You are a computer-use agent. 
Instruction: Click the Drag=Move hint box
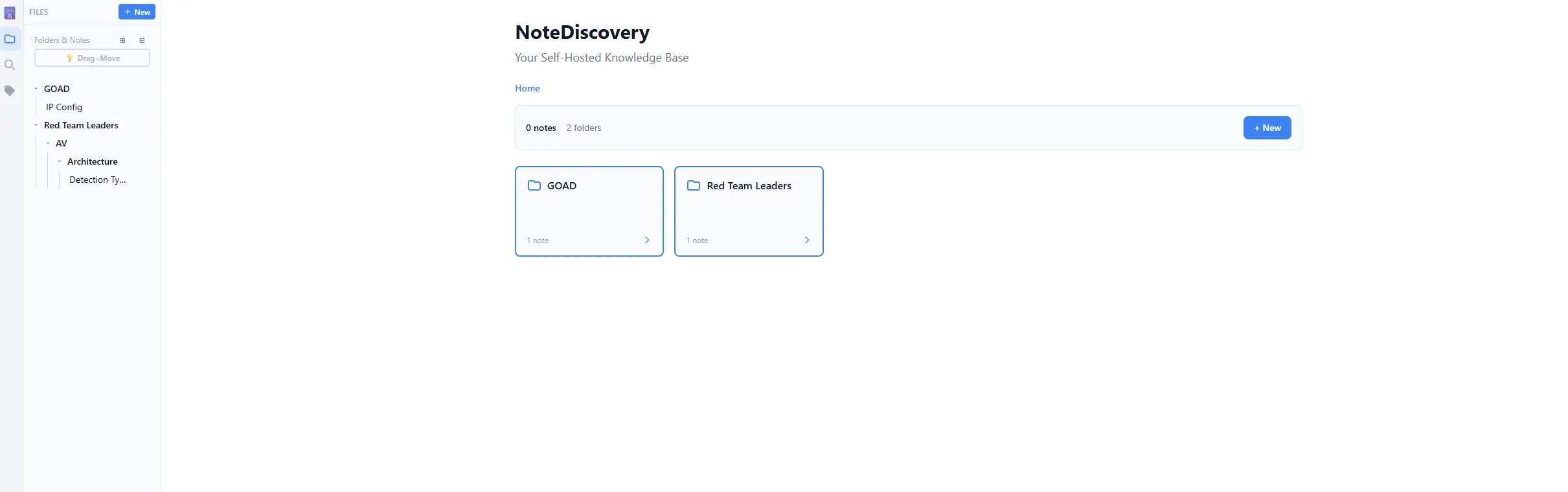tap(92, 58)
